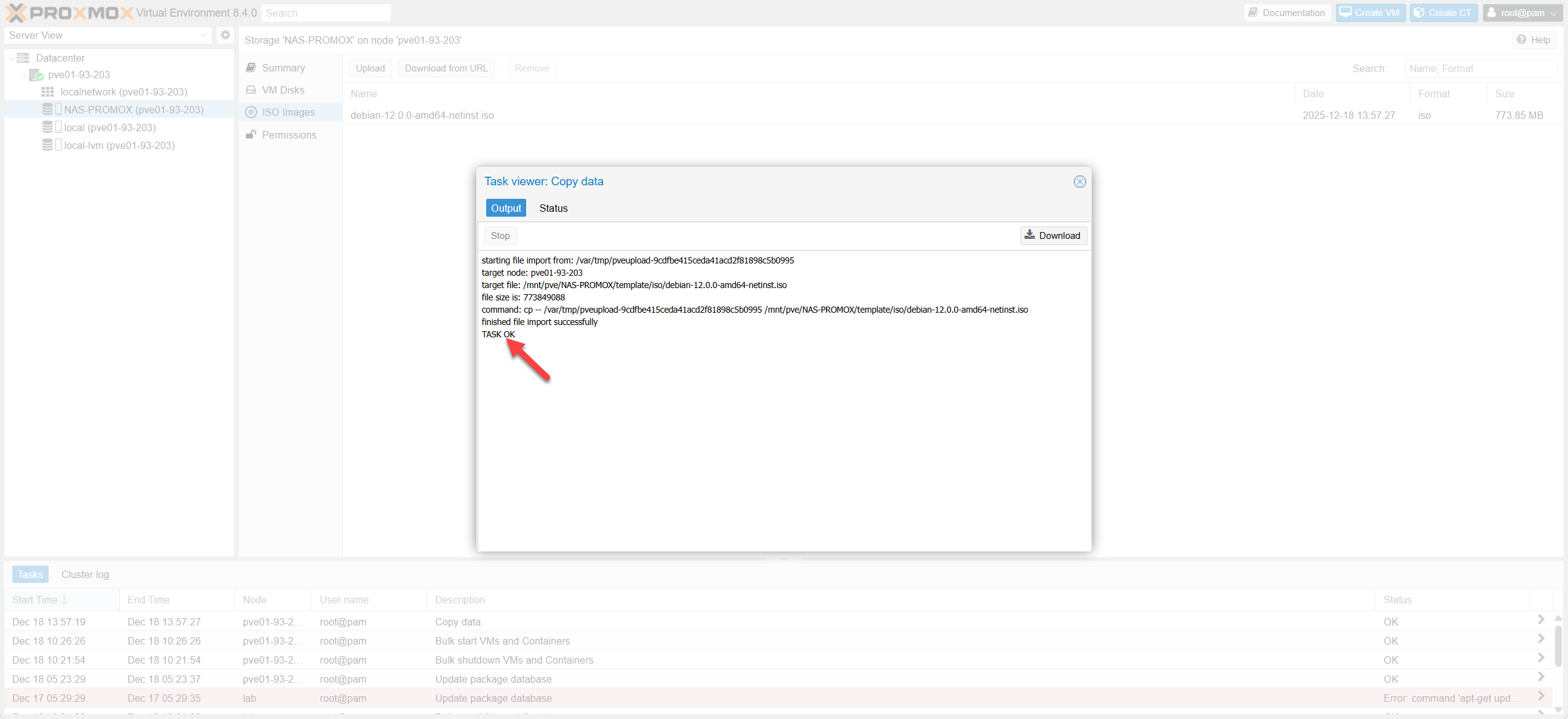Click the Help question icon

(x=1522, y=40)
